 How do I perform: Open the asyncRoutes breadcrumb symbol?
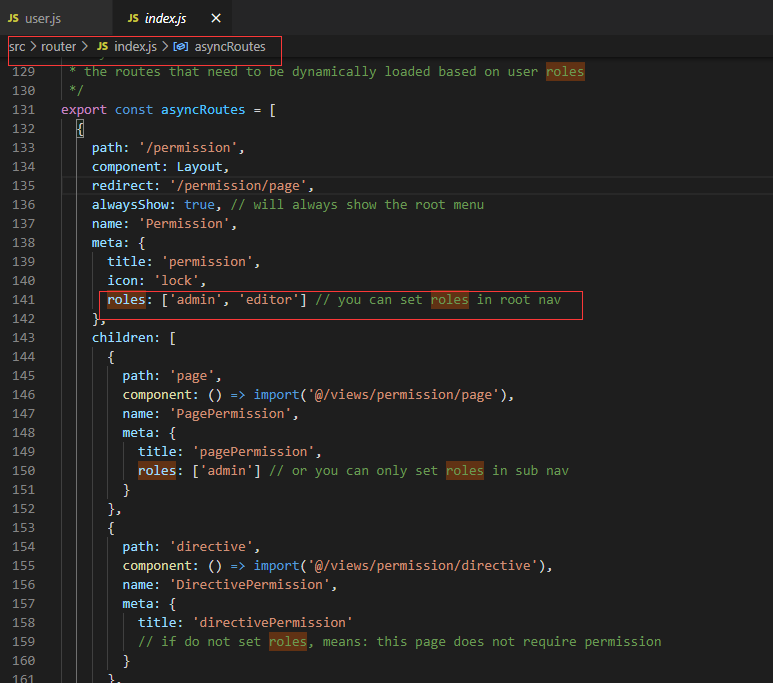pos(230,47)
